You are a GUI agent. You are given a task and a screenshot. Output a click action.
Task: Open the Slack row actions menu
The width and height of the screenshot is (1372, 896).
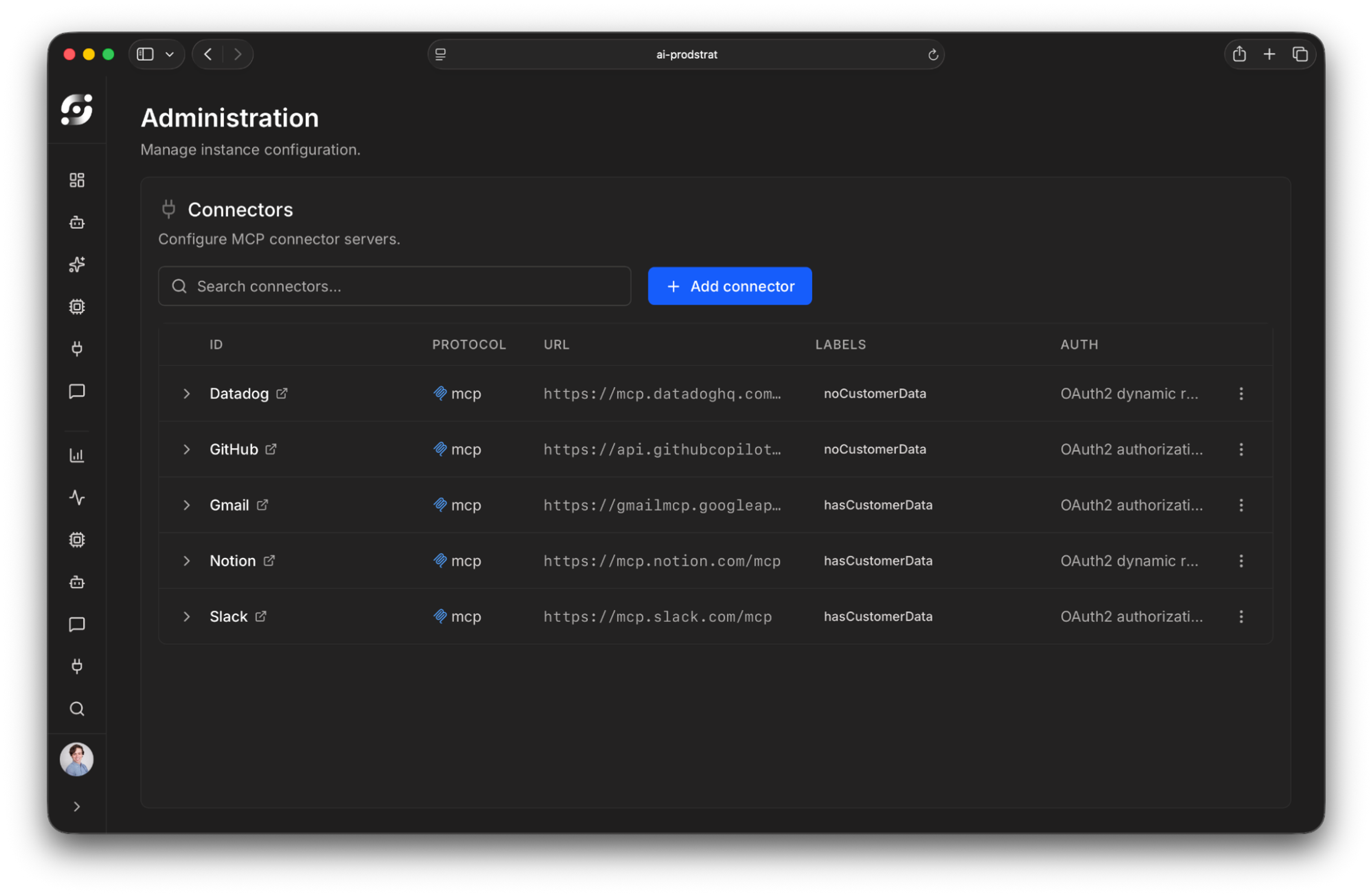[x=1241, y=616]
